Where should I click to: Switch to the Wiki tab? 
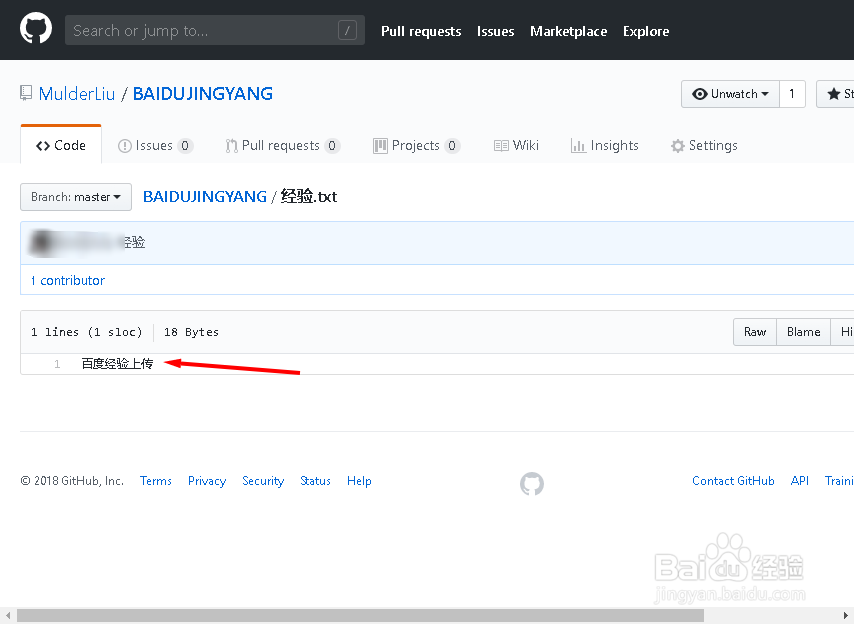[x=516, y=145]
